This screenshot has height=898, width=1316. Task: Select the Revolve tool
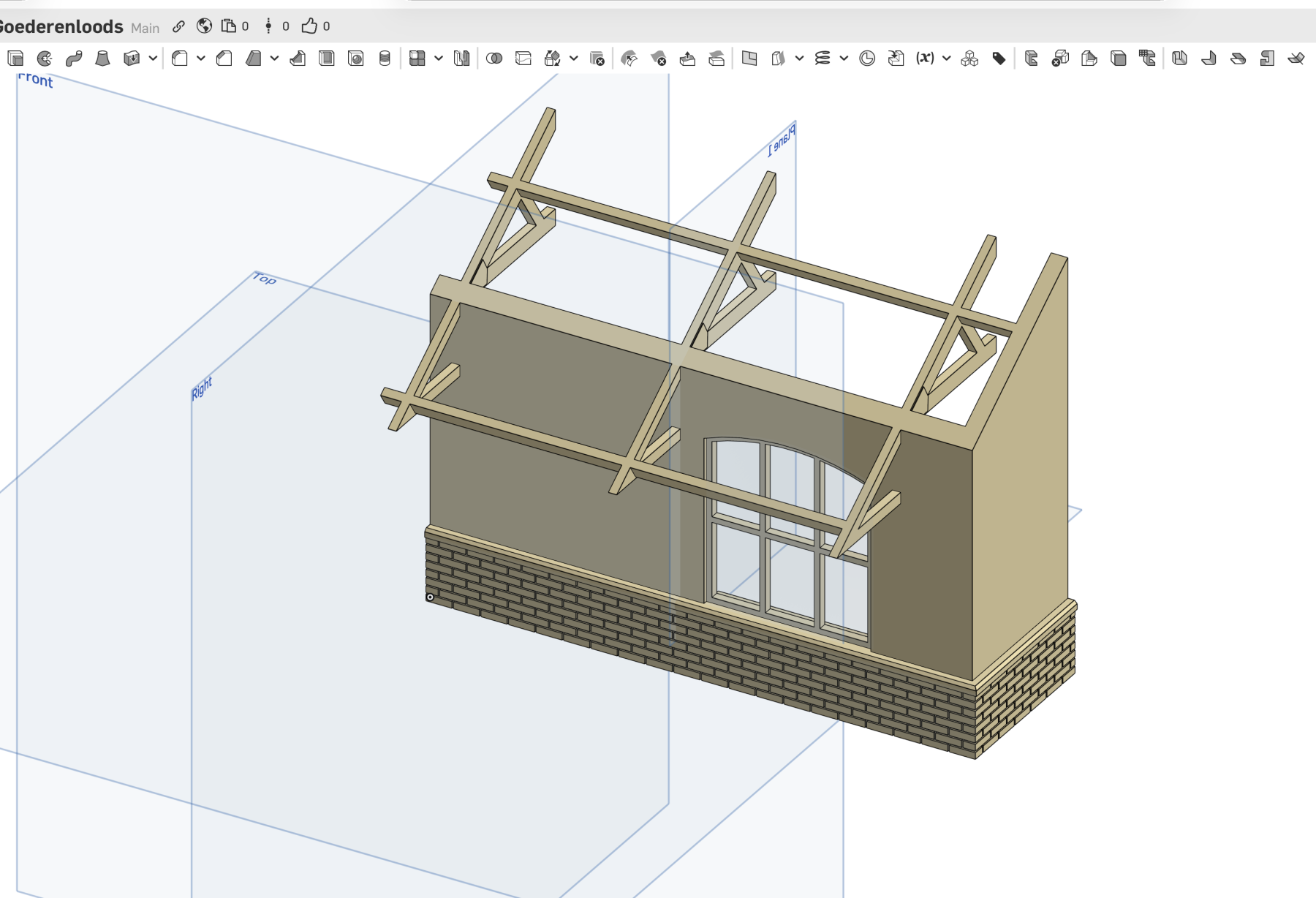point(45,59)
